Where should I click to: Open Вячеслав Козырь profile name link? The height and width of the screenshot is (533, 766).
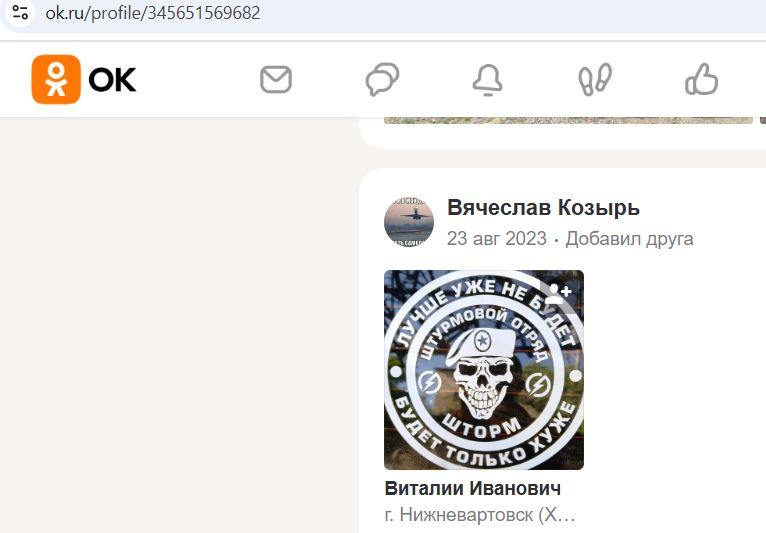coord(543,208)
